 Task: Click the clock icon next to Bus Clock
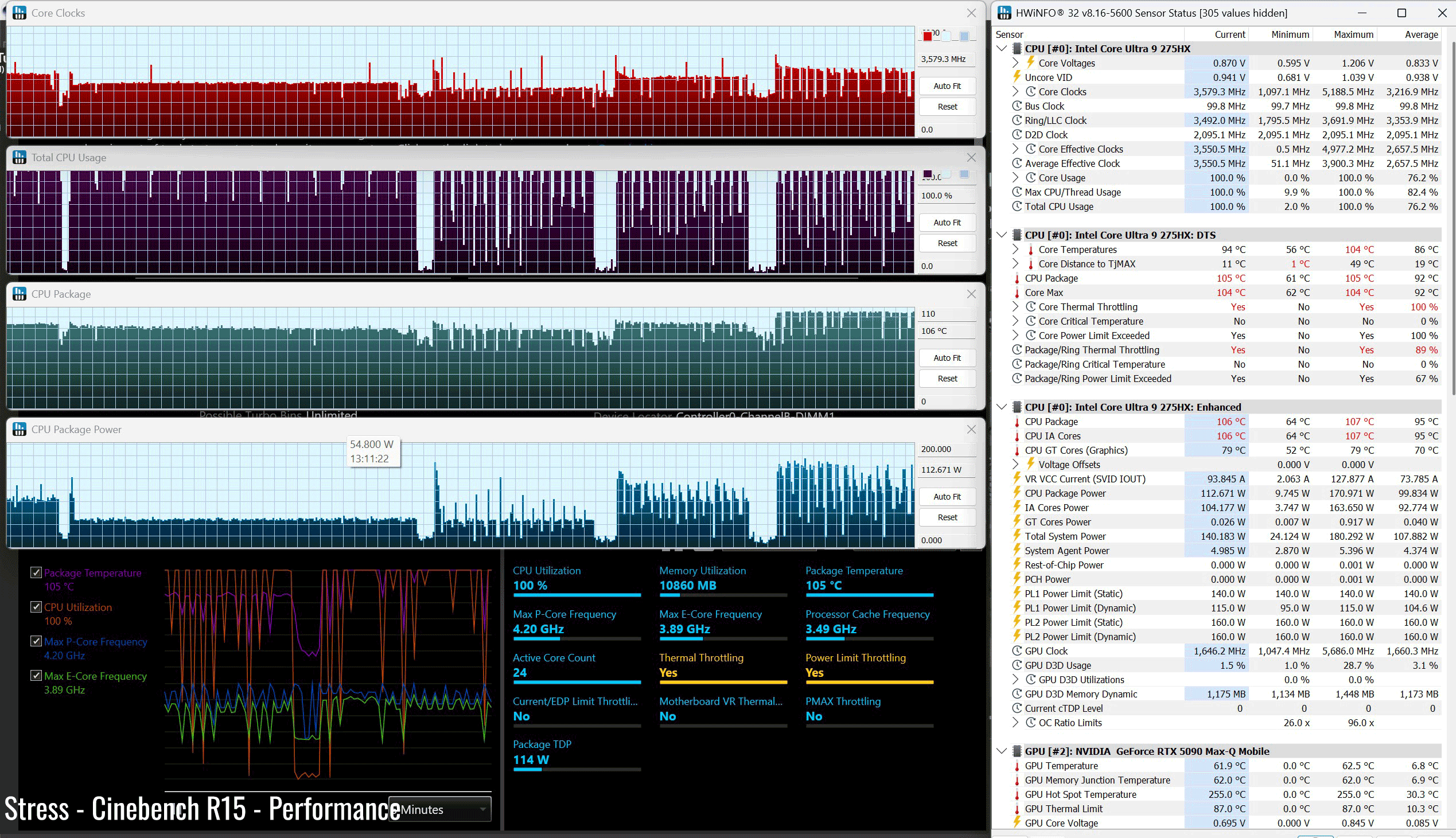(x=1017, y=106)
